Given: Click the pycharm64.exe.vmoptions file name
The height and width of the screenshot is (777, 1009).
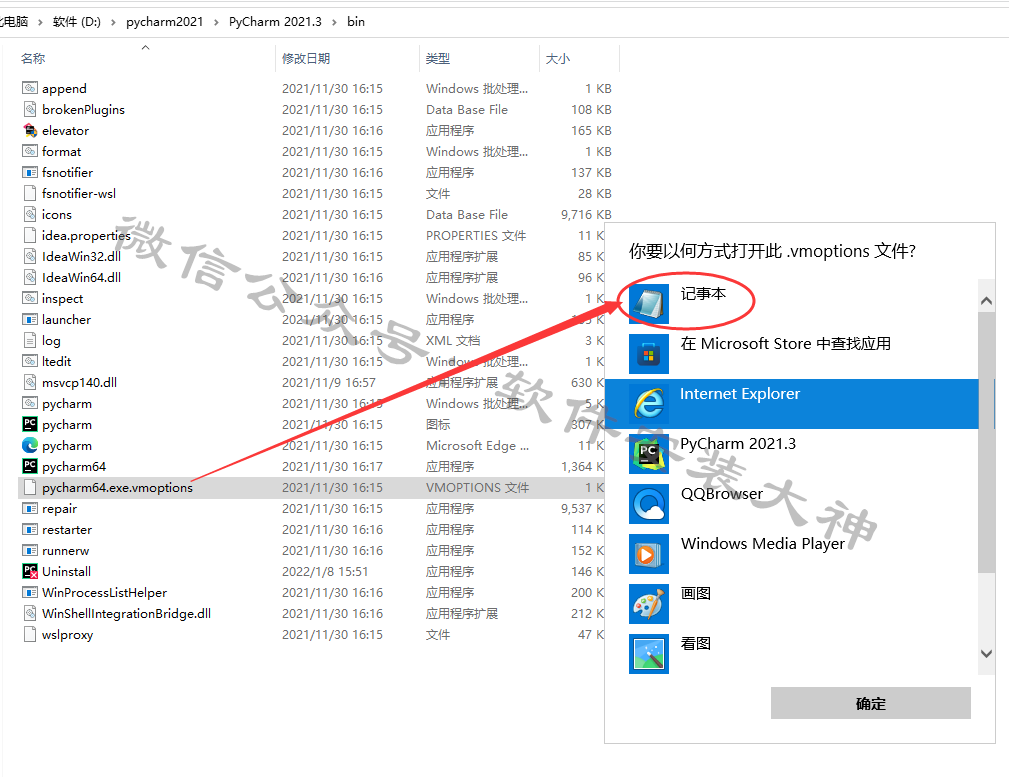Looking at the screenshot, I should pyautogui.click(x=118, y=487).
